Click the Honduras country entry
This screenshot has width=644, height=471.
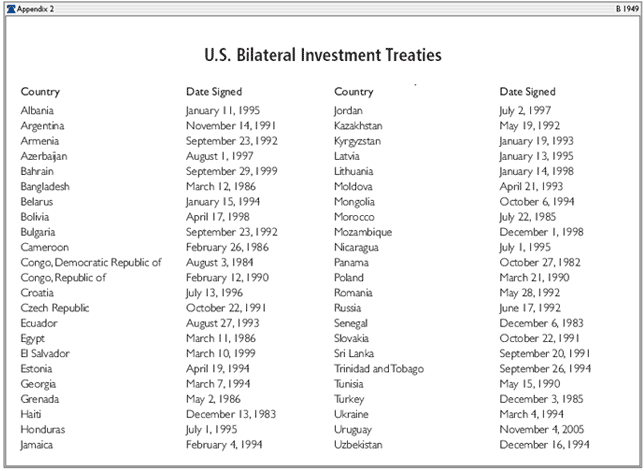(43, 430)
